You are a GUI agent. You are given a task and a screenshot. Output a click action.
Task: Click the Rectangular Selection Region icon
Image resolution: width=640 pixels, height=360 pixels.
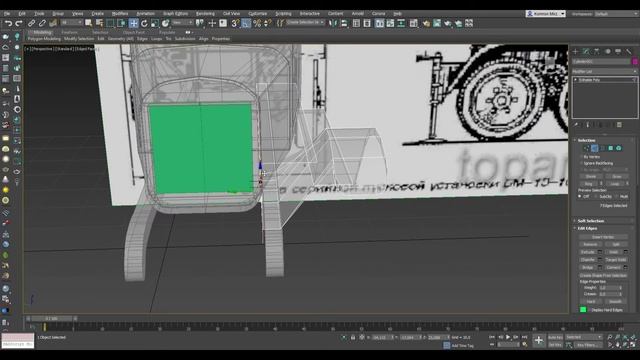(x=110, y=23)
